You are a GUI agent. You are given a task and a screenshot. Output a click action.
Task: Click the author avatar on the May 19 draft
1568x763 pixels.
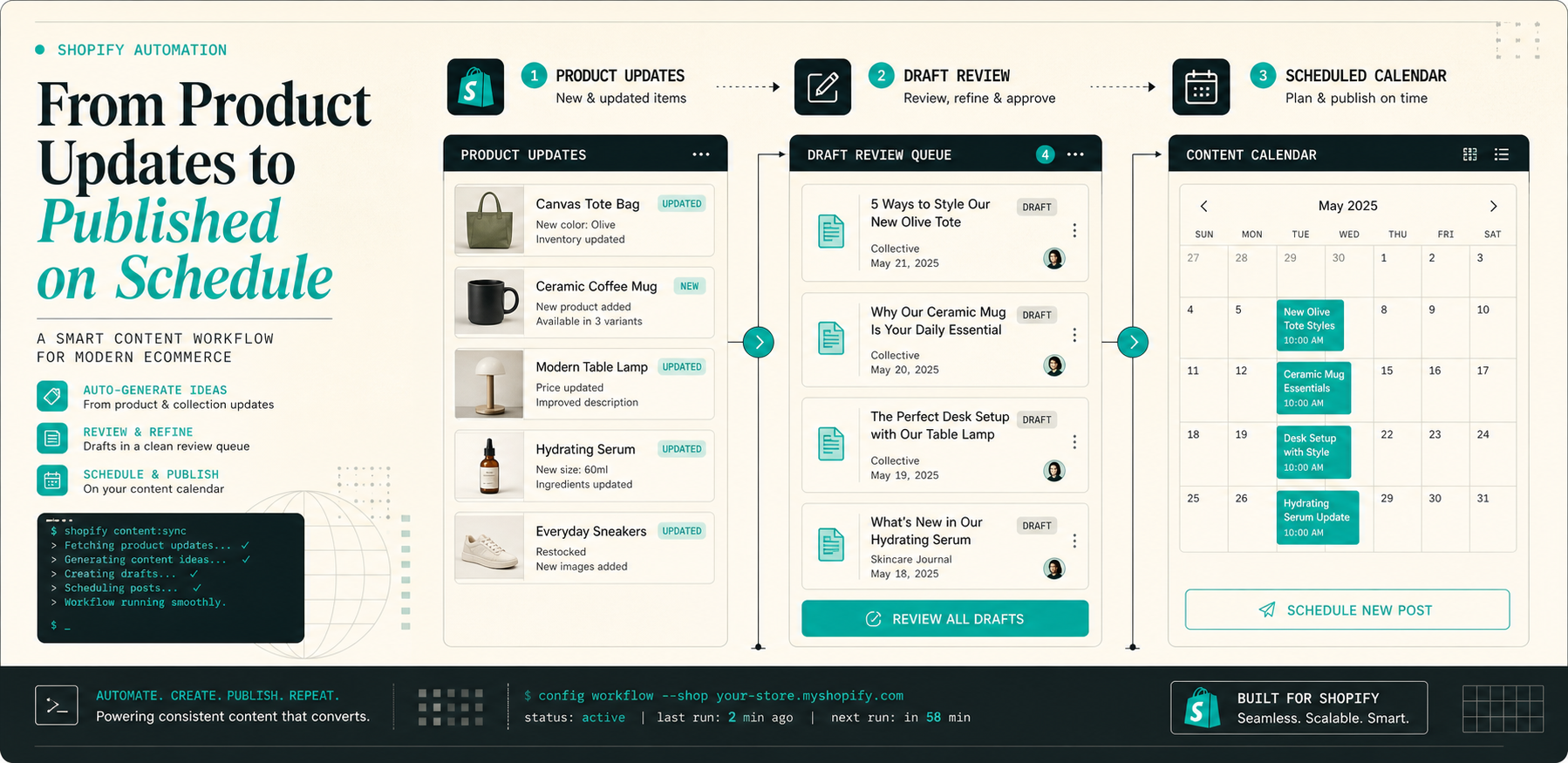[x=1054, y=471]
